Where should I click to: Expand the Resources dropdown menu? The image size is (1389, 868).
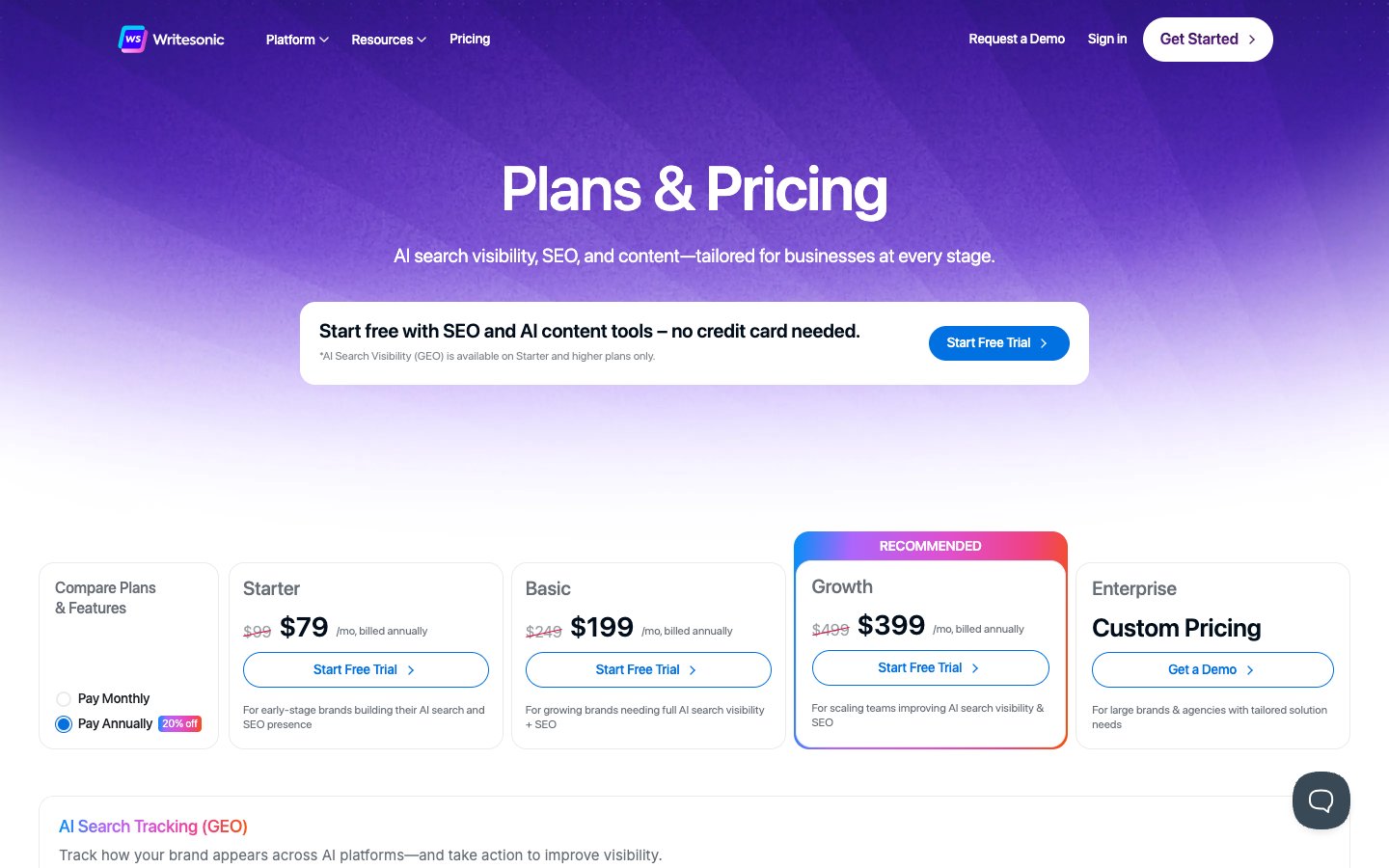coord(389,40)
